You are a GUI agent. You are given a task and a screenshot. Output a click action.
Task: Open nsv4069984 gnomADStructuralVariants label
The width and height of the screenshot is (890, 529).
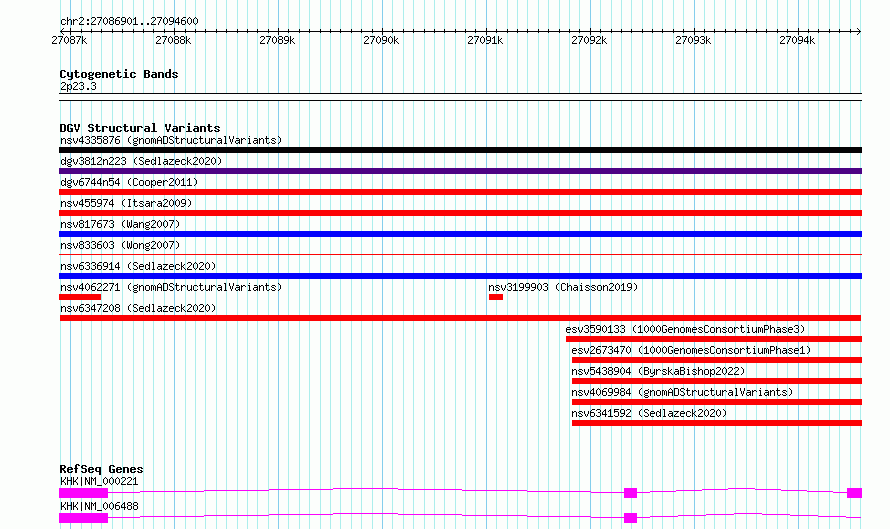(682, 392)
